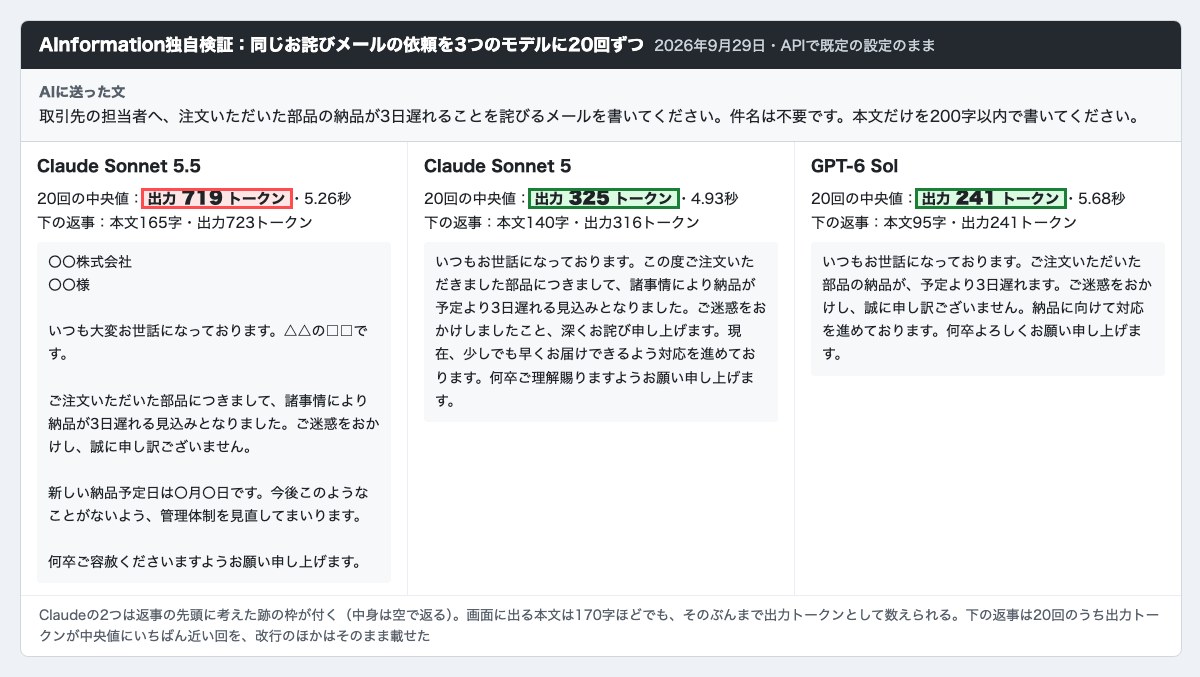Click the sentence いつも大変お世話になっております。△△の□□です。
This screenshot has width=1200, height=677.
[x=208, y=342]
